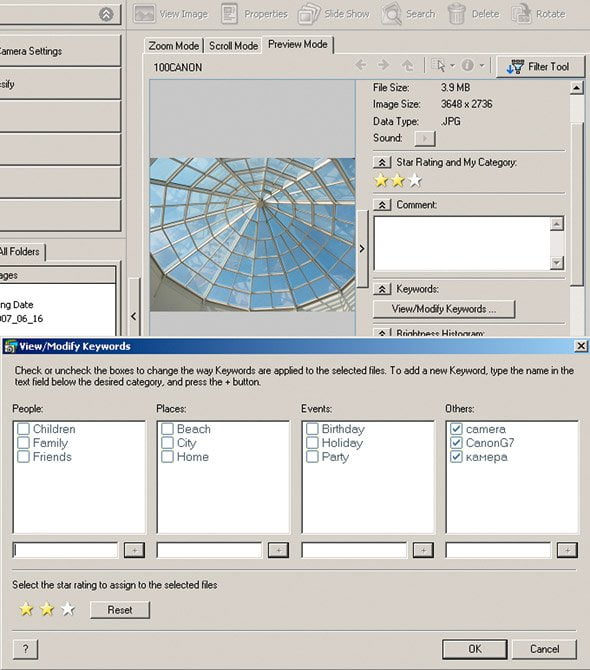Viewport: 590px width, 670px height.
Task: Check the Holiday keyword
Action: pyautogui.click(x=312, y=443)
